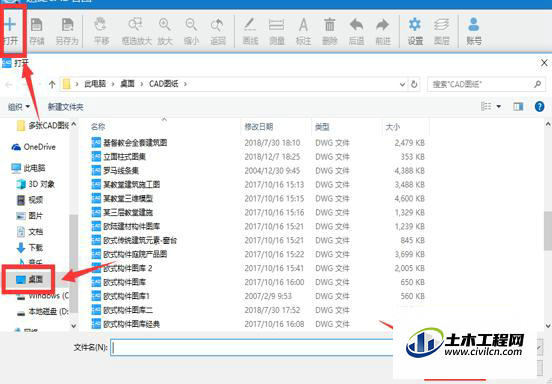Image resolution: width=552 pixels, height=384 pixels.
Task: Select 下载 (Downloads) in navigation tree
Action: (x=30, y=247)
